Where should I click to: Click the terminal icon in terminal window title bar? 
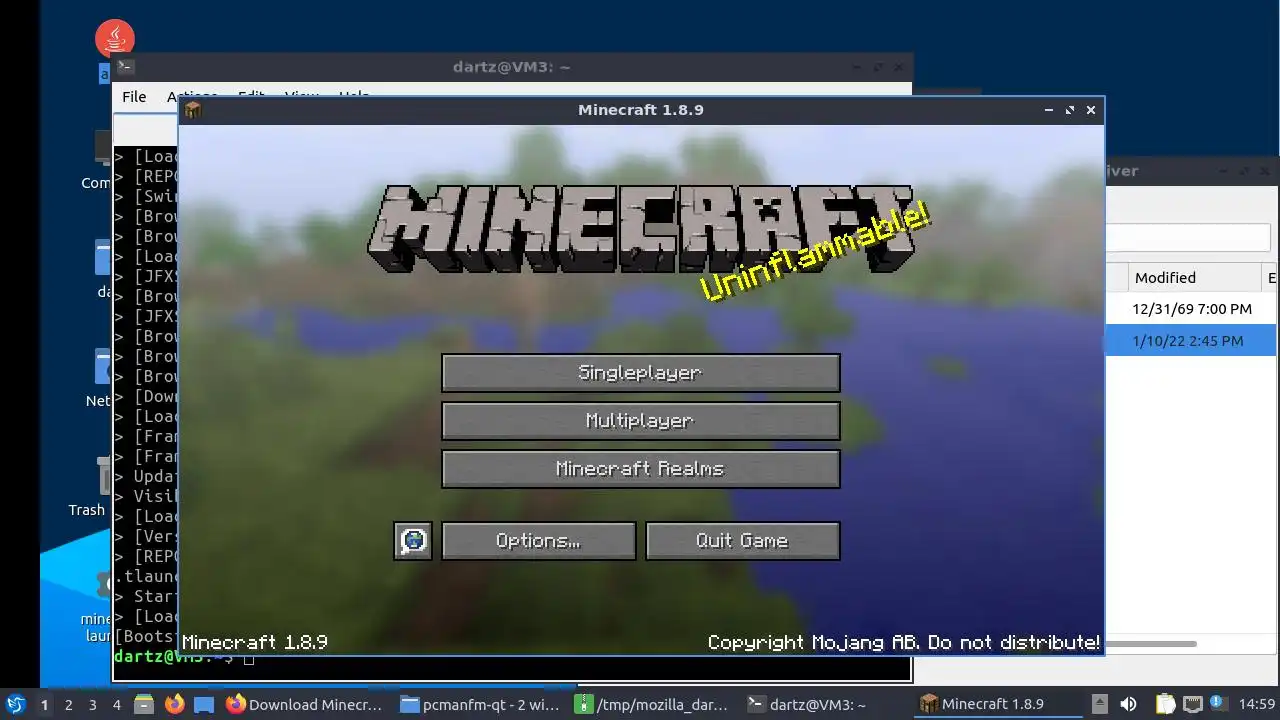[x=125, y=67]
